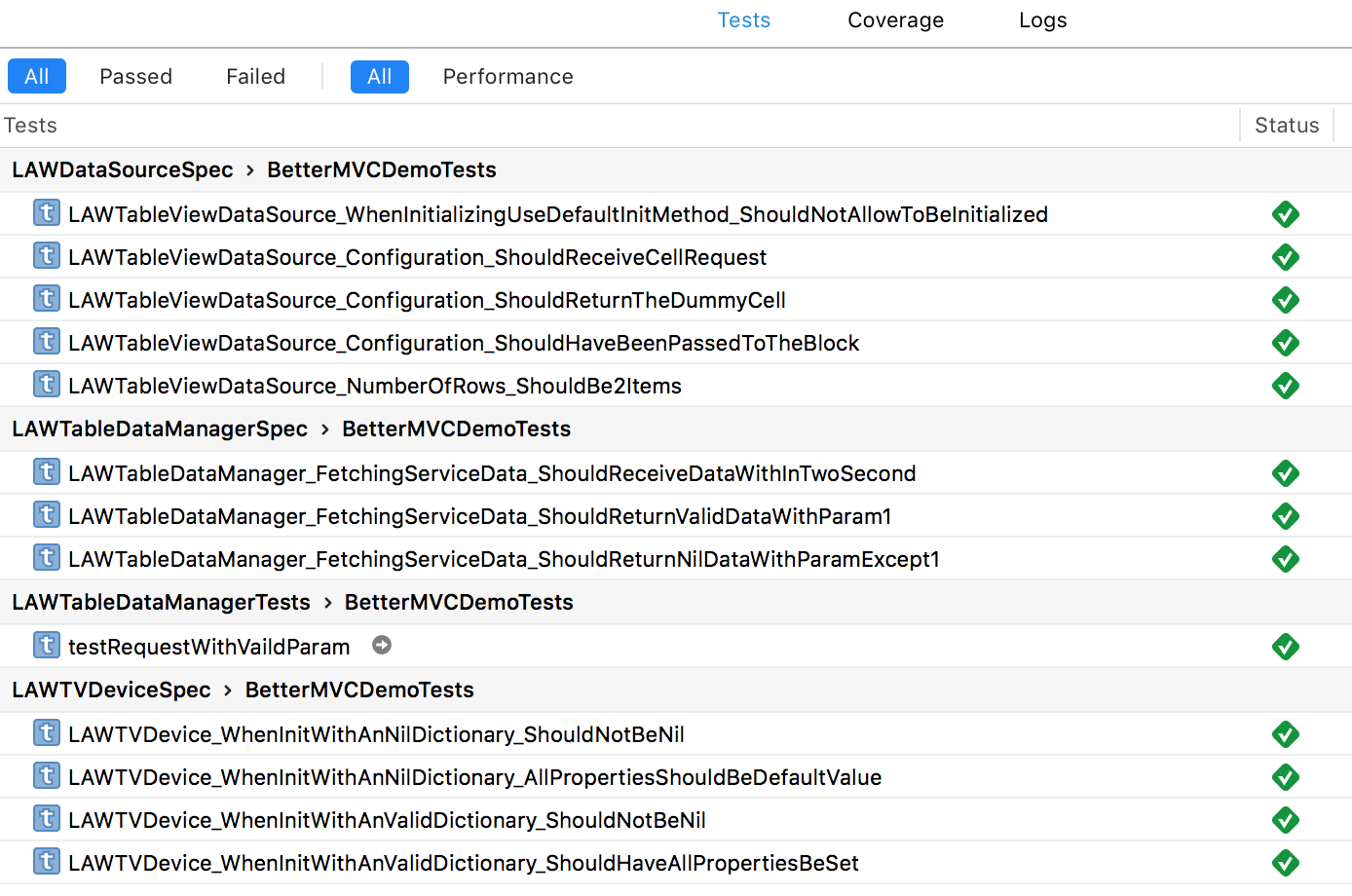Click green status icon for testRequestWithVaildParam

pyautogui.click(x=1285, y=647)
